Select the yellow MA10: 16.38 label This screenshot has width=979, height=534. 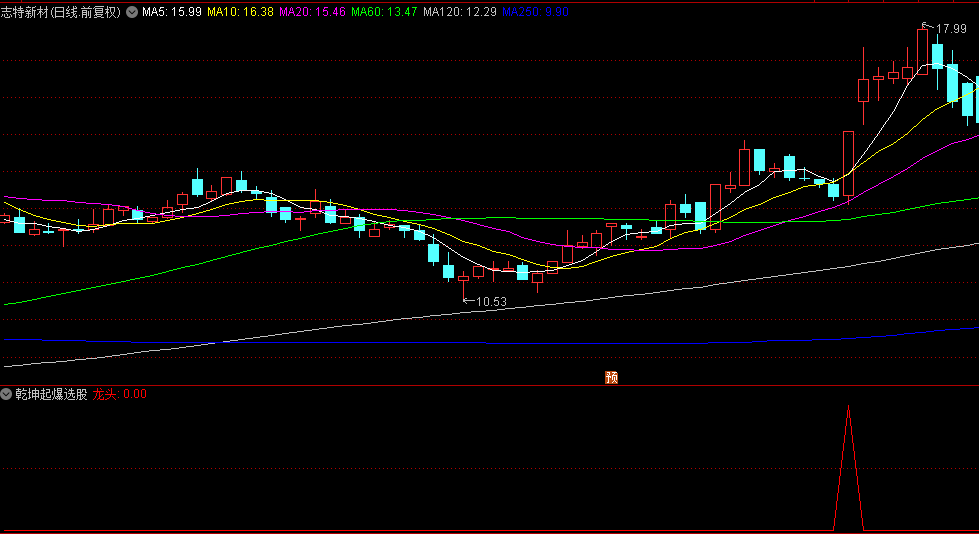240,12
